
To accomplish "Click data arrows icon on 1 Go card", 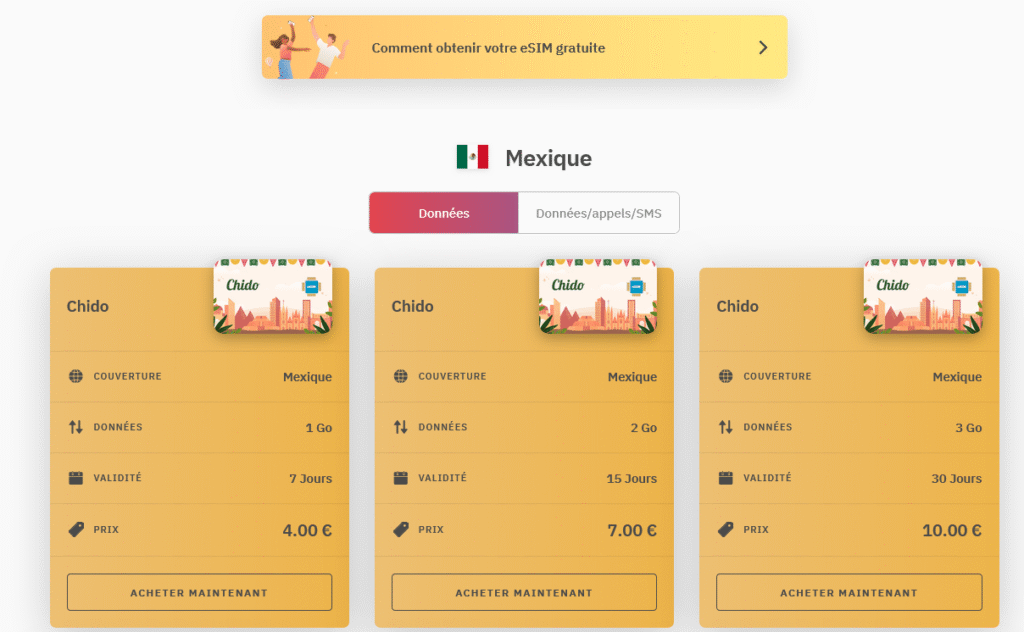I will (x=76, y=427).
